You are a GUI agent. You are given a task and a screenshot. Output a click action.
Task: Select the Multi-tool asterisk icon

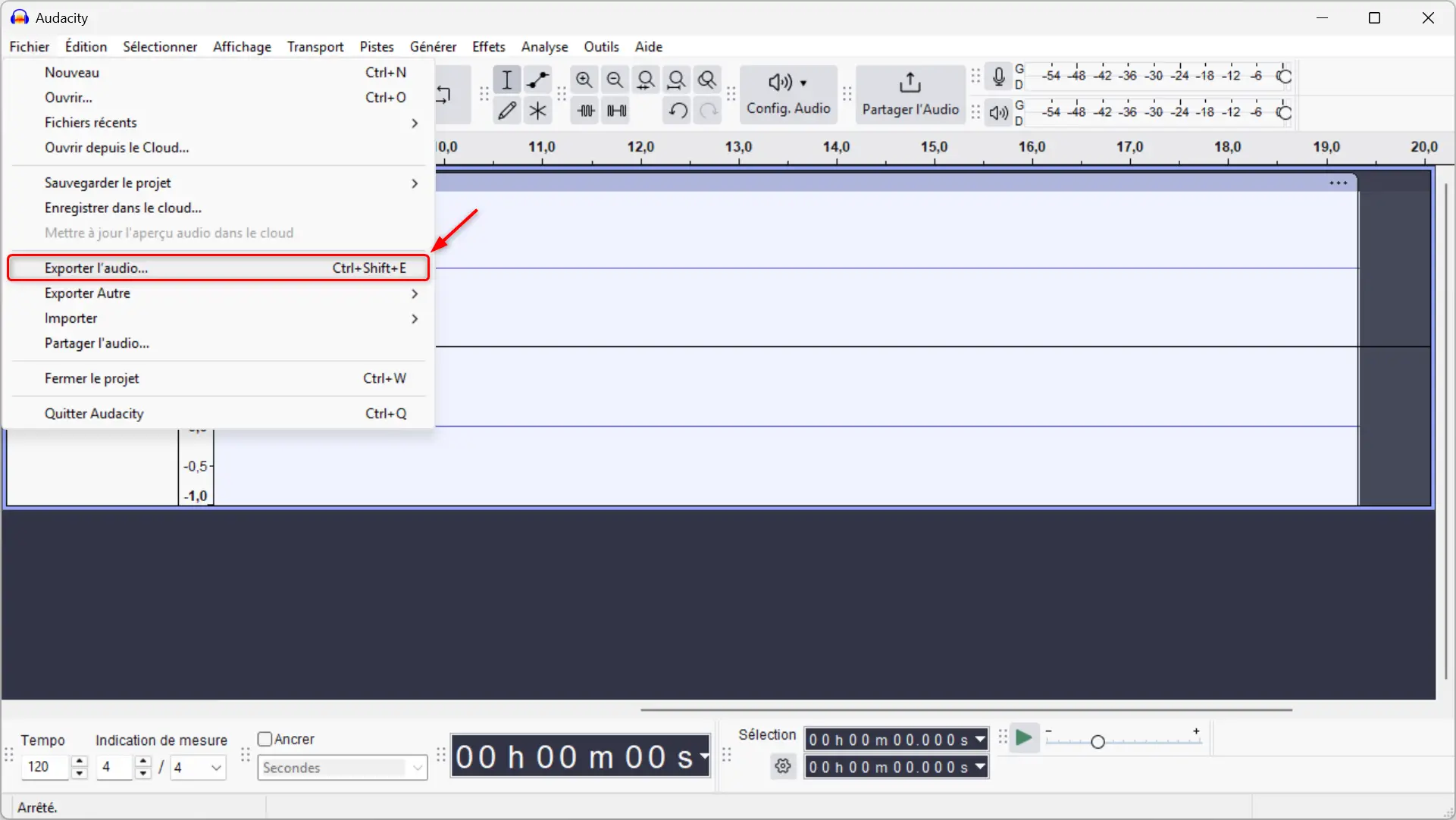tap(538, 111)
